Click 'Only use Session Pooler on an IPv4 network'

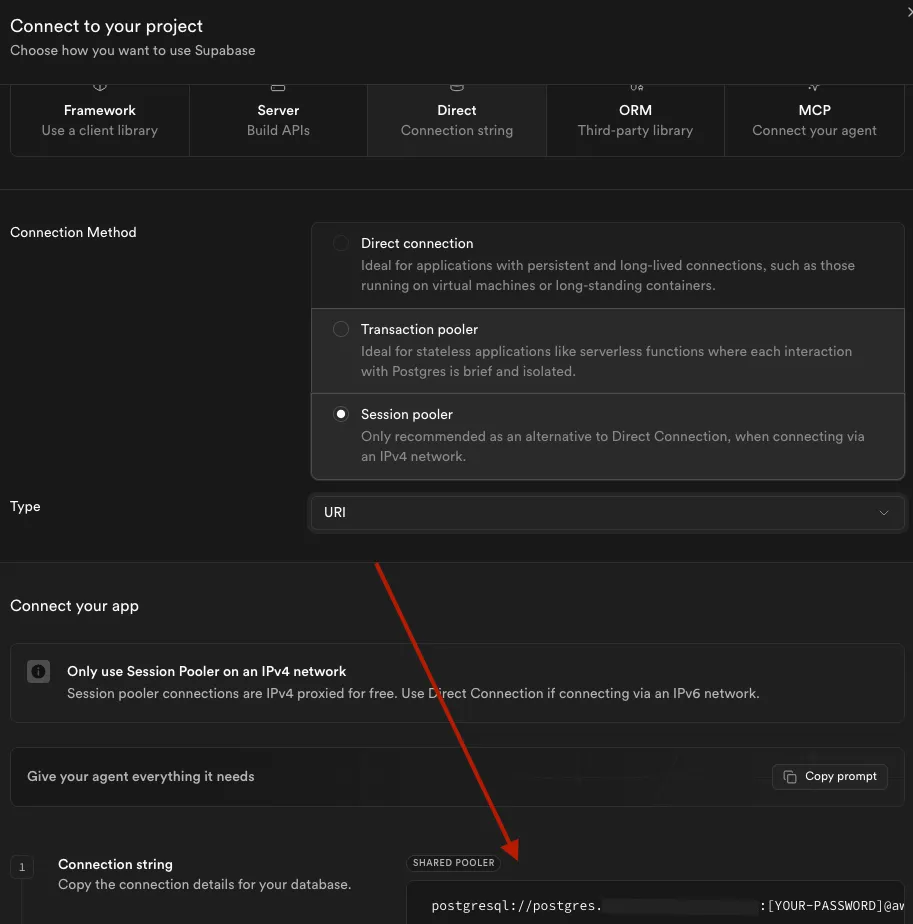click(x=206, y=671)
